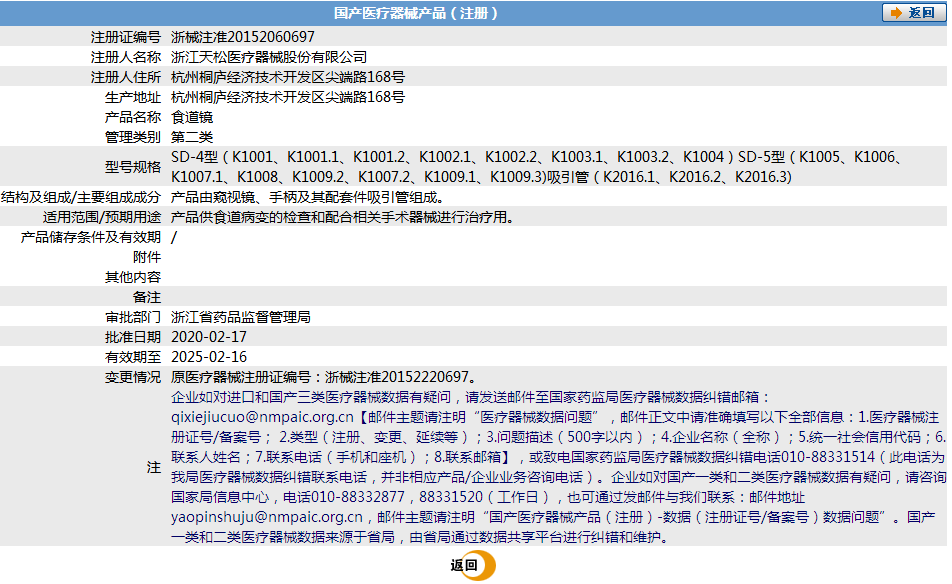
Task: Select the 产品储存条件及有效期 label
Action: tap(91, 237)
